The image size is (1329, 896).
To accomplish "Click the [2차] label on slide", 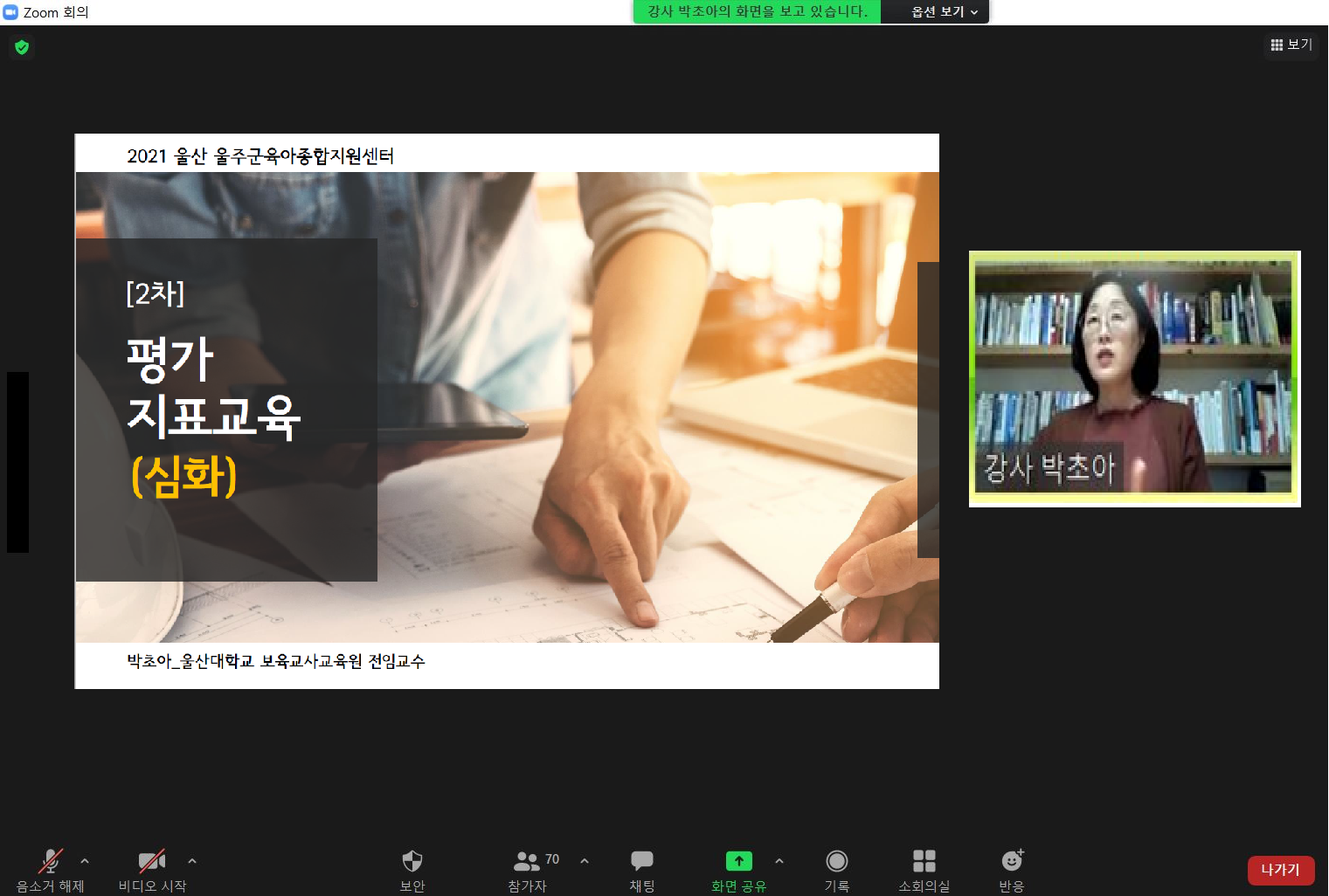I will click(x=155, y=293).
